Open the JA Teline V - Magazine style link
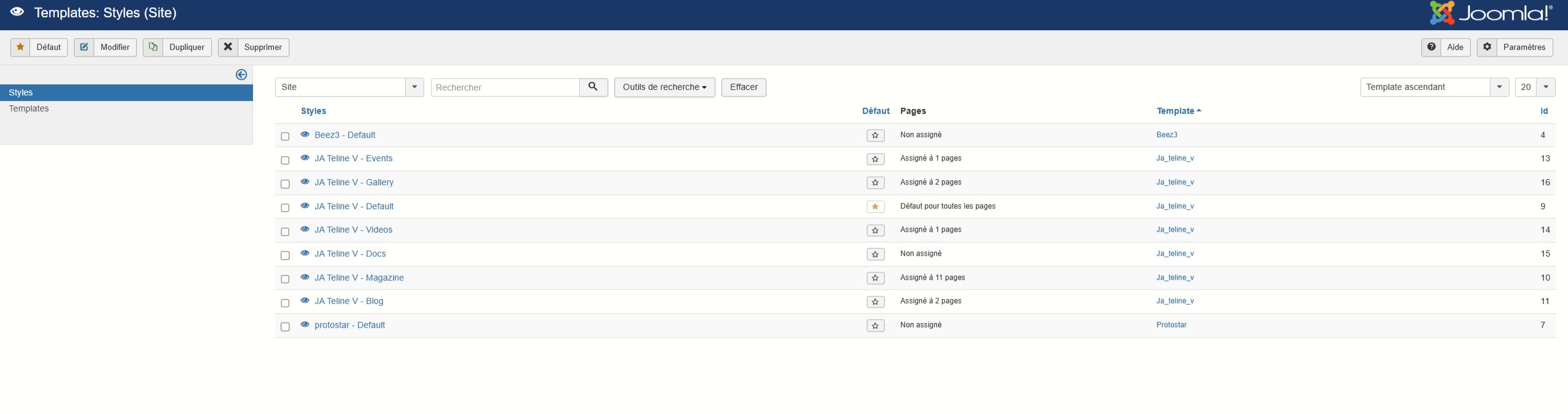 (x=359, y=277)
